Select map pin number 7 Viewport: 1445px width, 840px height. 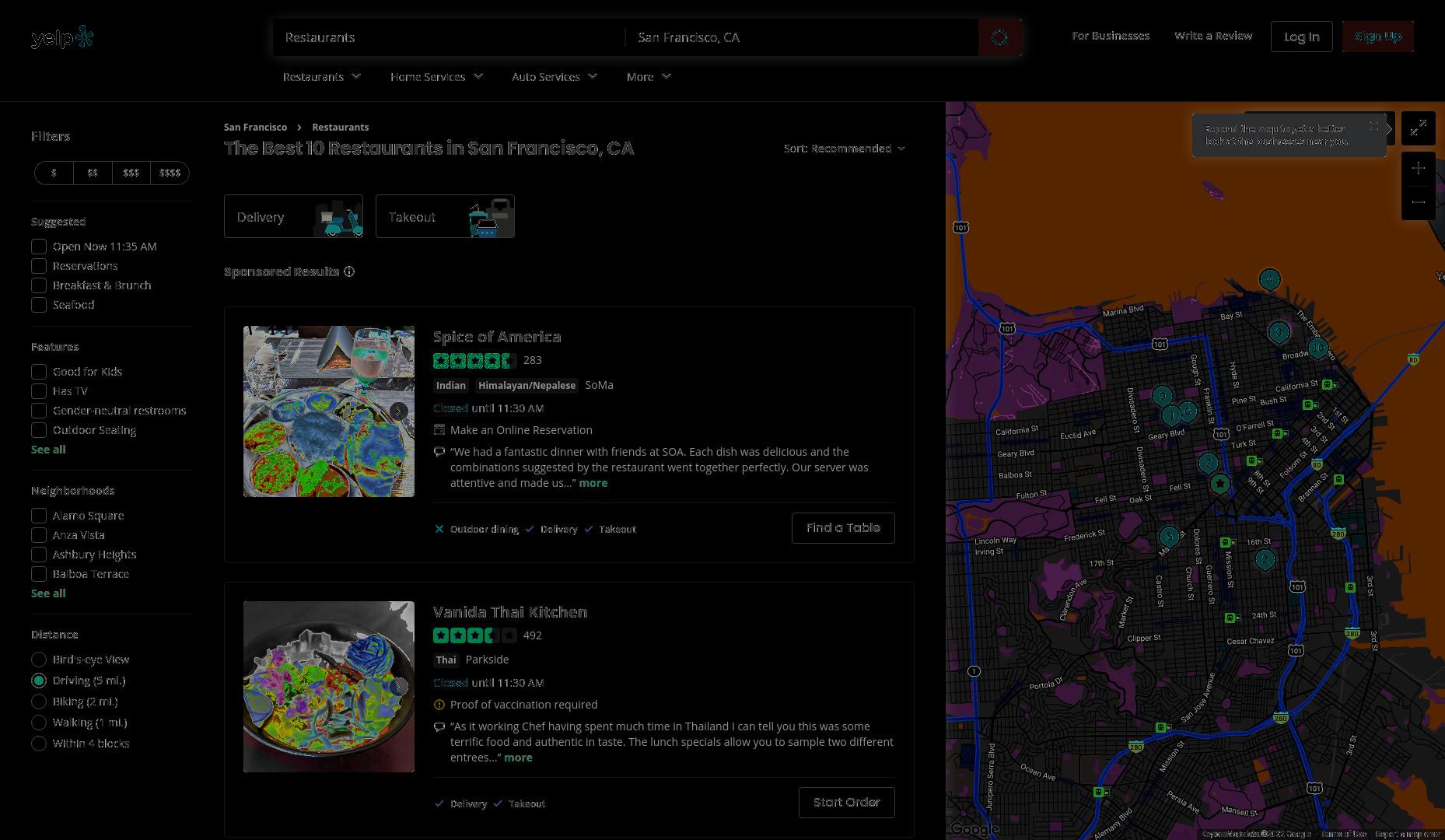1208,464
